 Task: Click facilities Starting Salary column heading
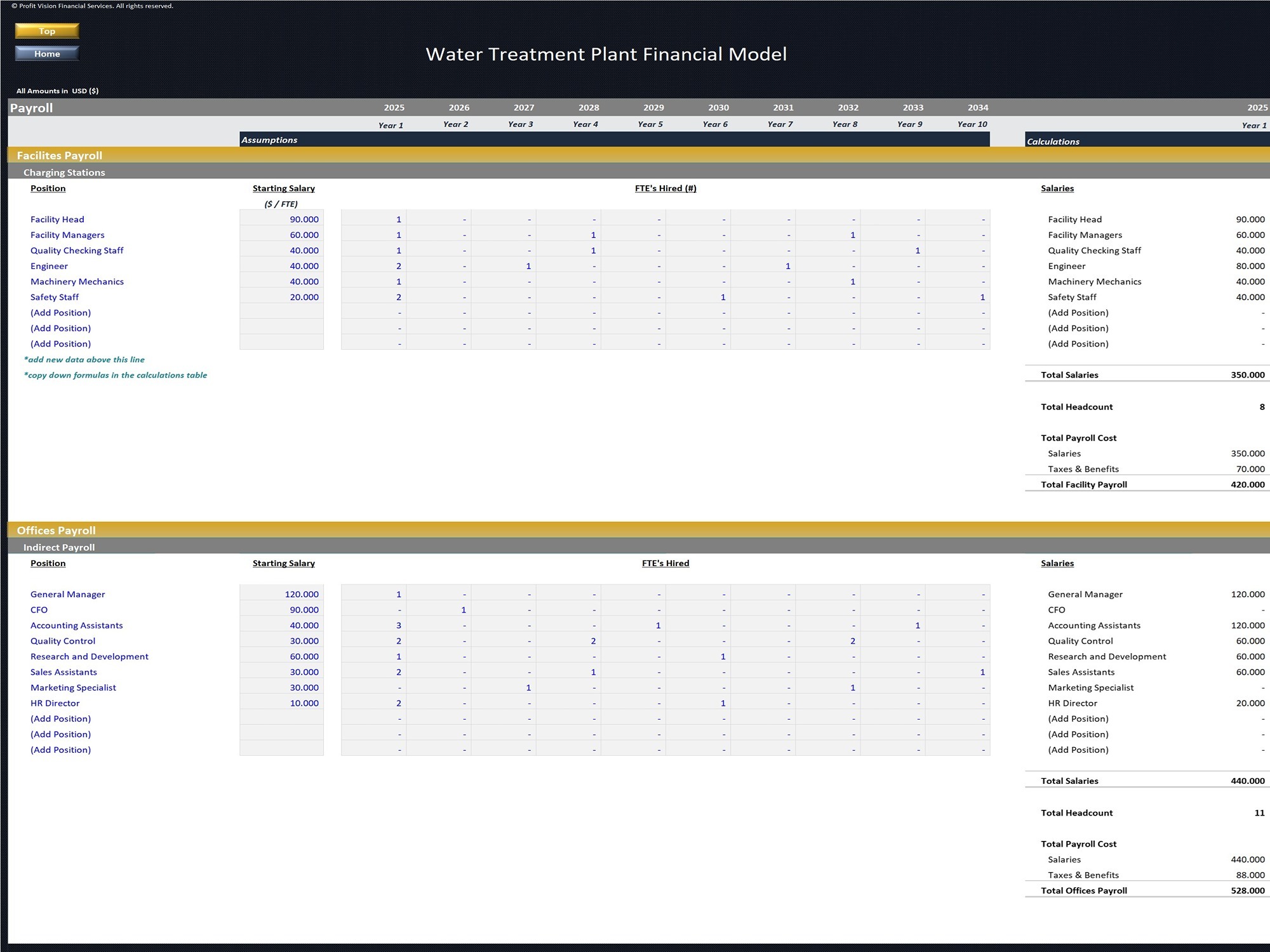point(284,188)
